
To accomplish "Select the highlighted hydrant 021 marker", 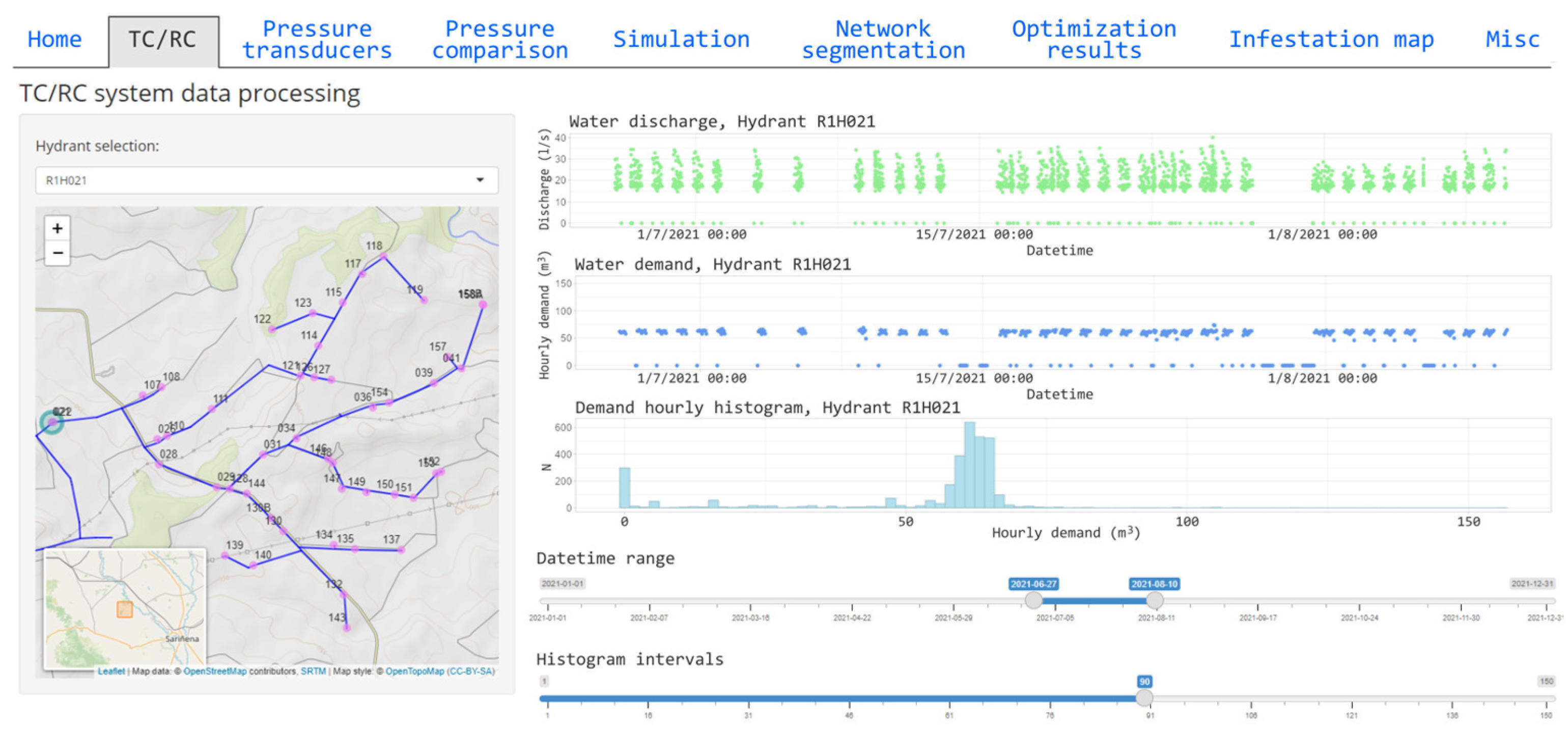I will (52, 422).
